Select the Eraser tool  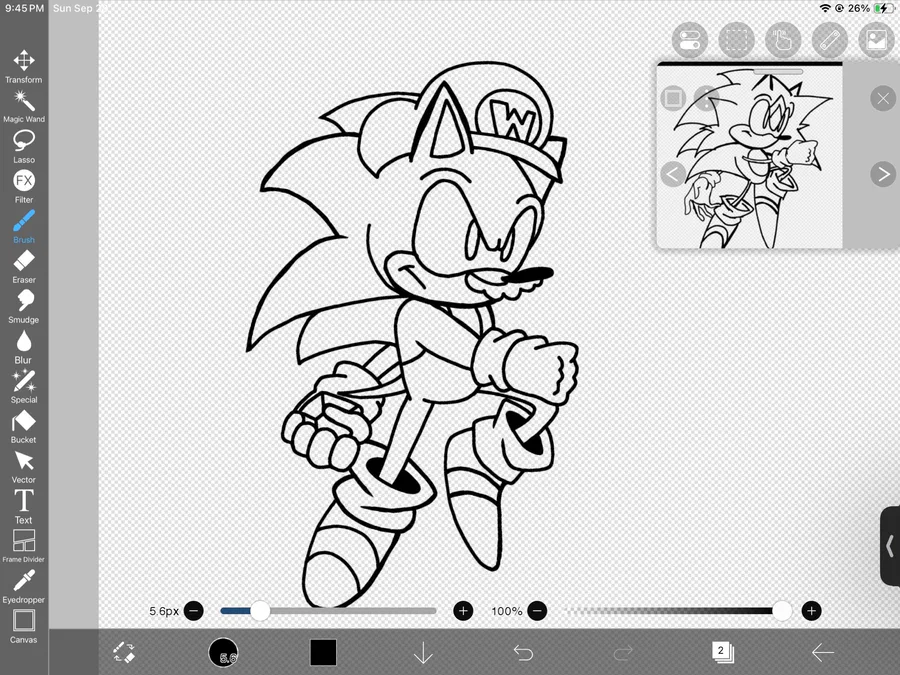coord(24,267)
